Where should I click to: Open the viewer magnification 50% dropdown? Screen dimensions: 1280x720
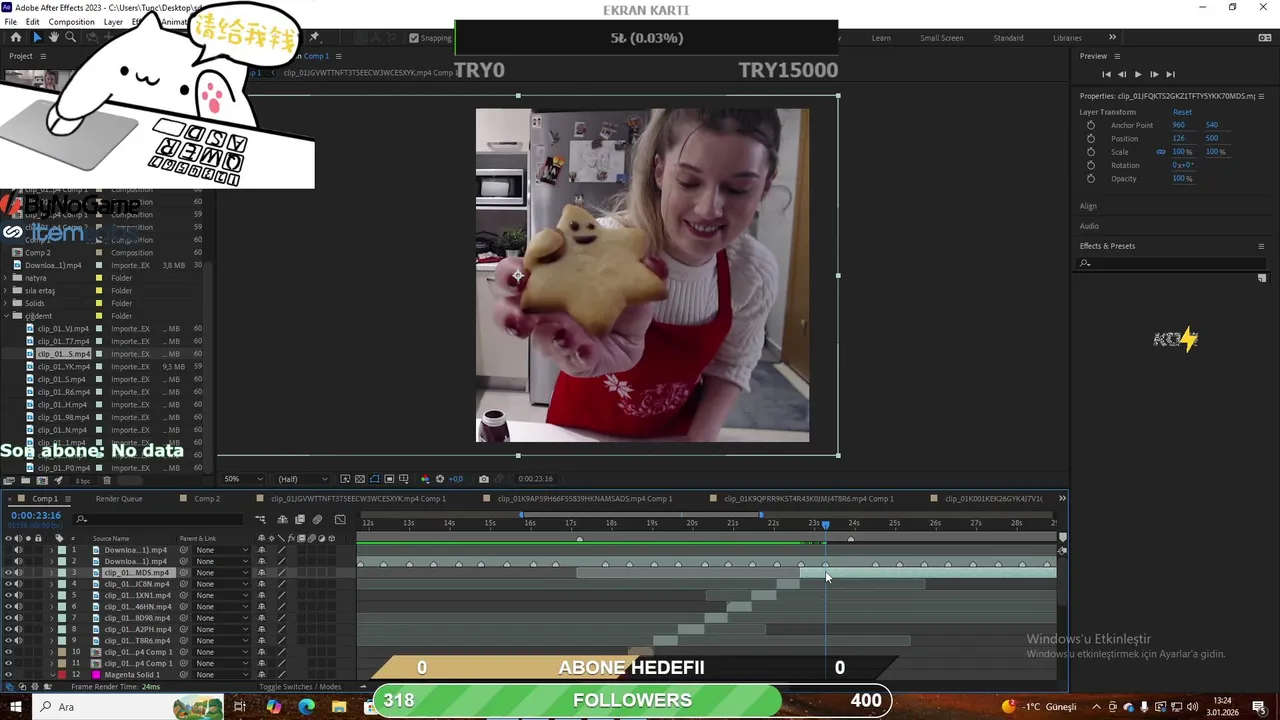pyautogui.click(x=243, y=479)
